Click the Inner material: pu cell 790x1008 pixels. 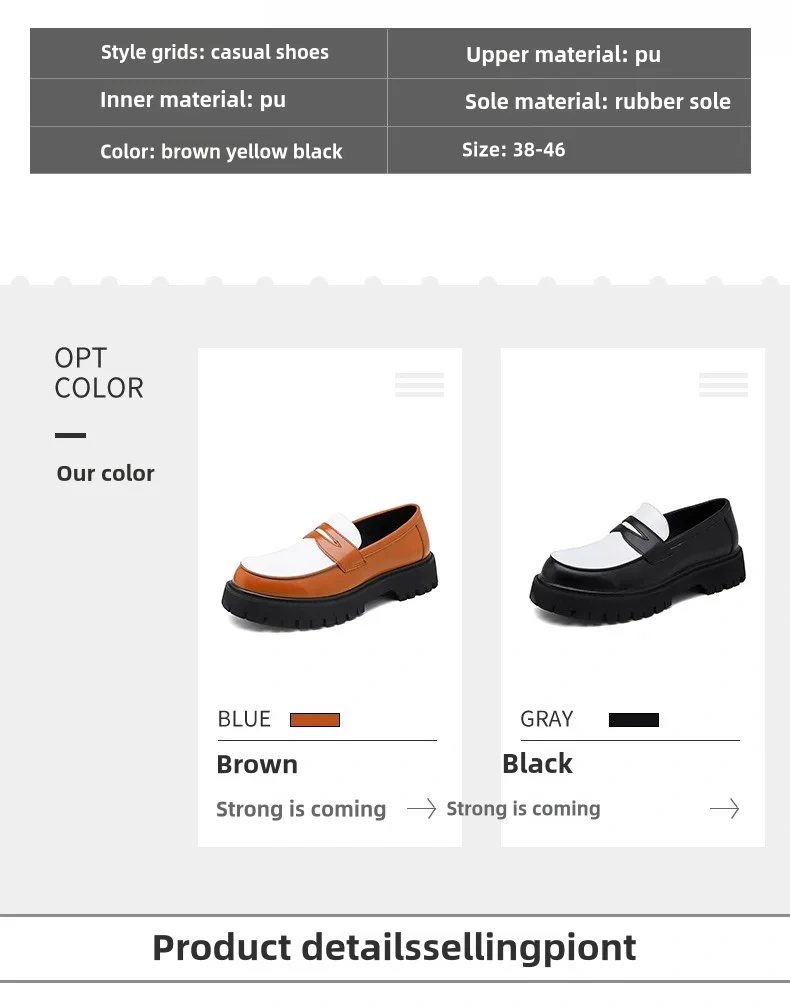[x=192, y=99]
